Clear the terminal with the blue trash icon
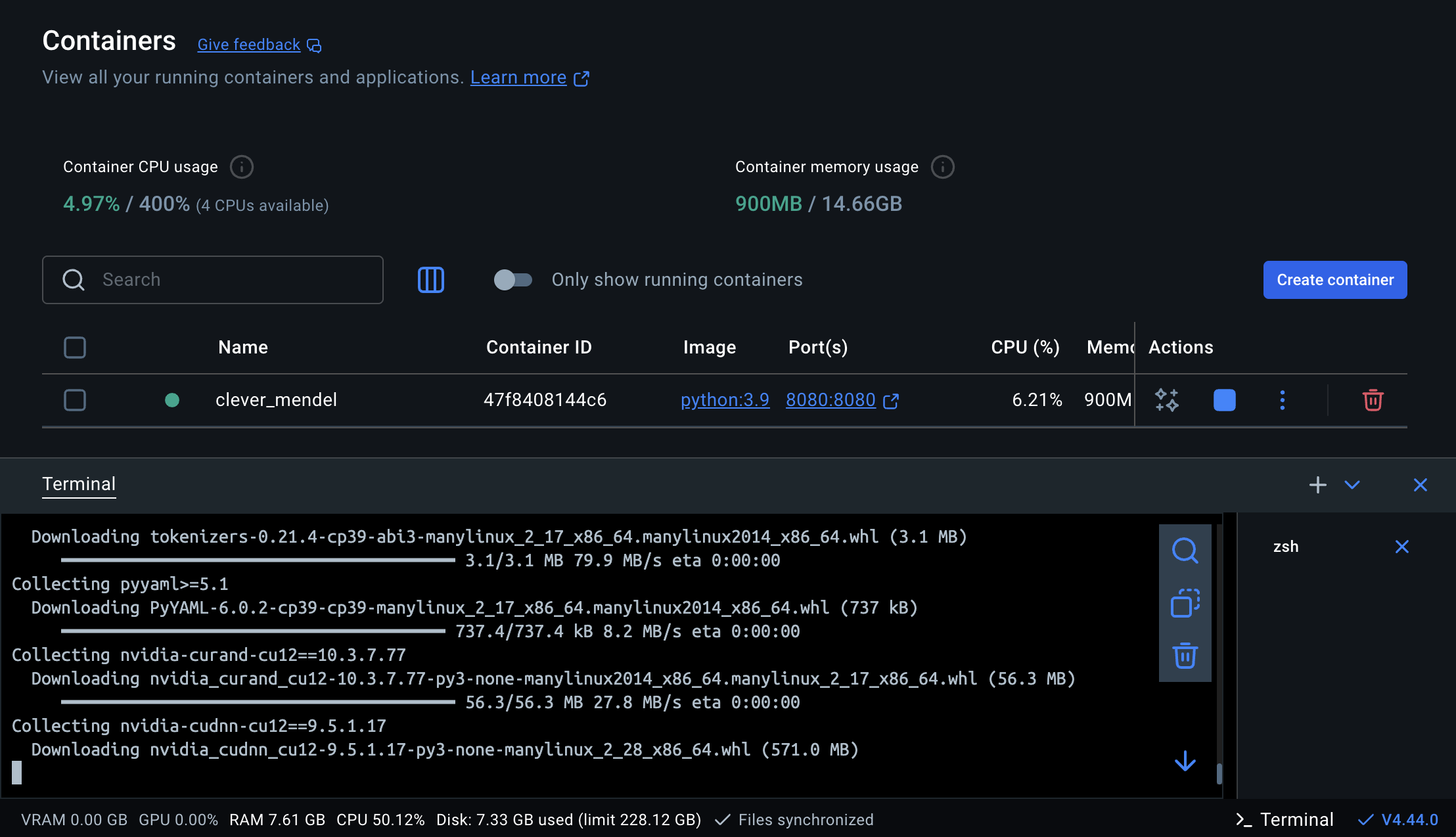The width and height of the screenshot is (1456, 837). pyautogui.click(x=1185, y=656)
